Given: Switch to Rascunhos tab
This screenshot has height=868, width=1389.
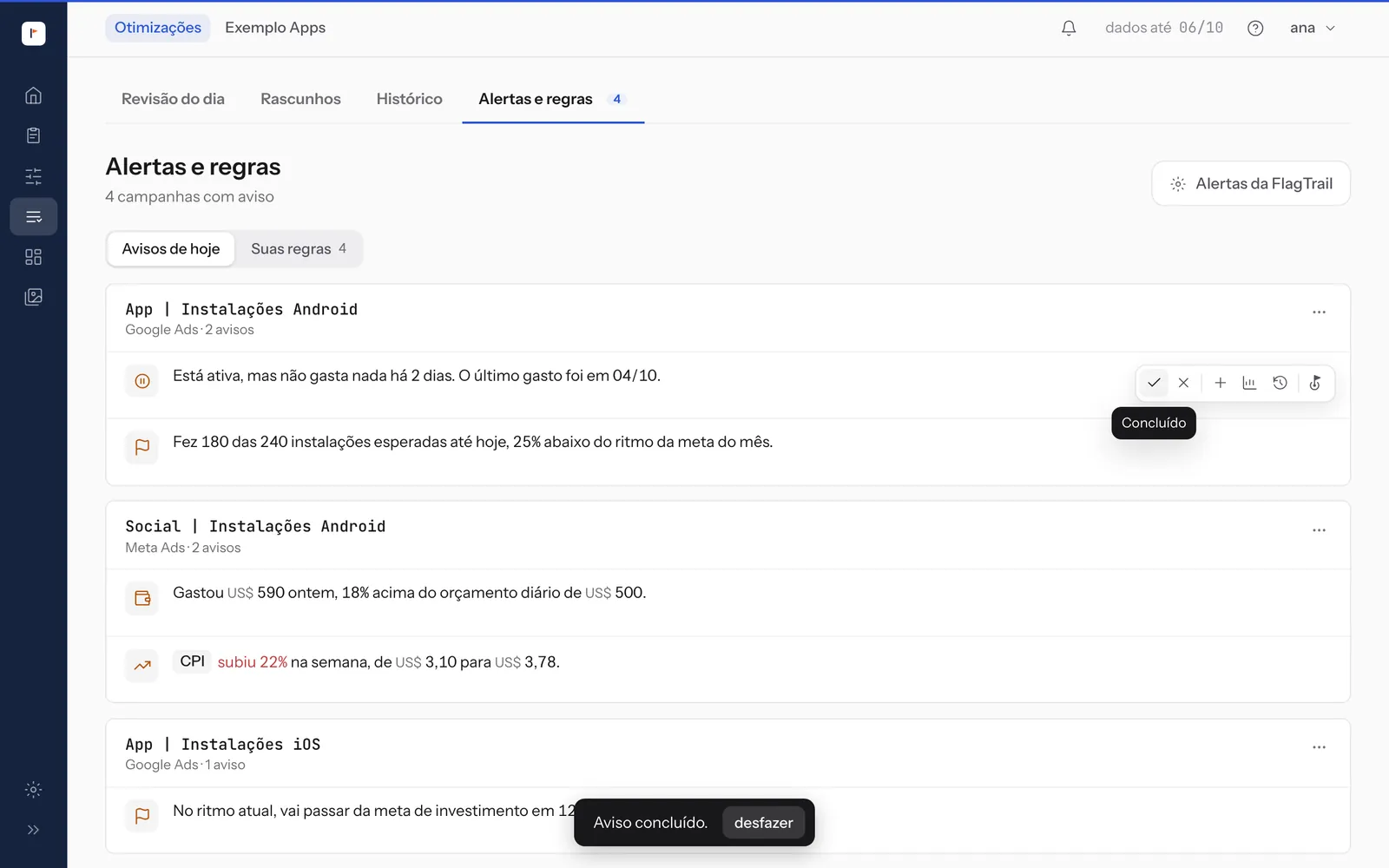Looking at the screenshot, I should point(300,99).
